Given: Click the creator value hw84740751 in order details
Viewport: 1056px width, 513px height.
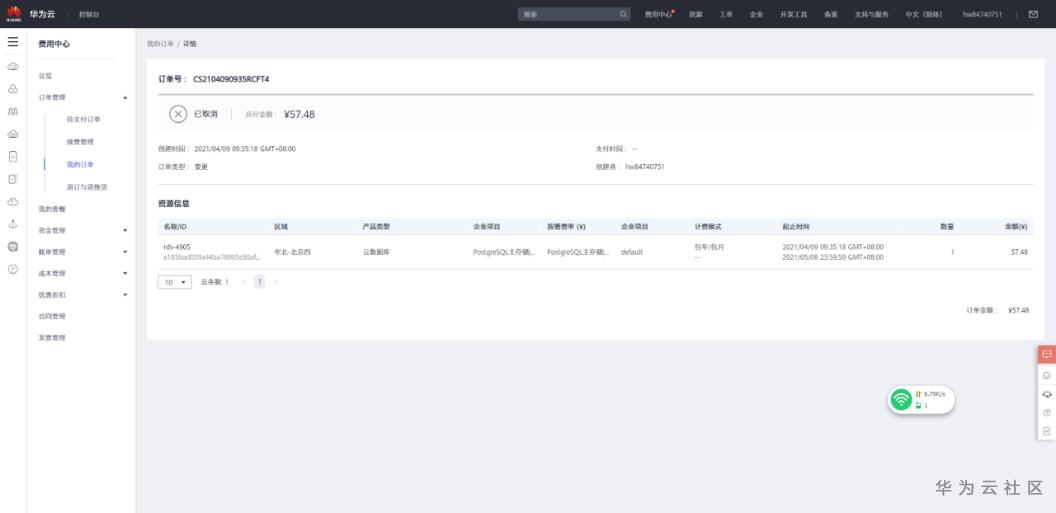Looking at the screenshot, I should point(645,166).
